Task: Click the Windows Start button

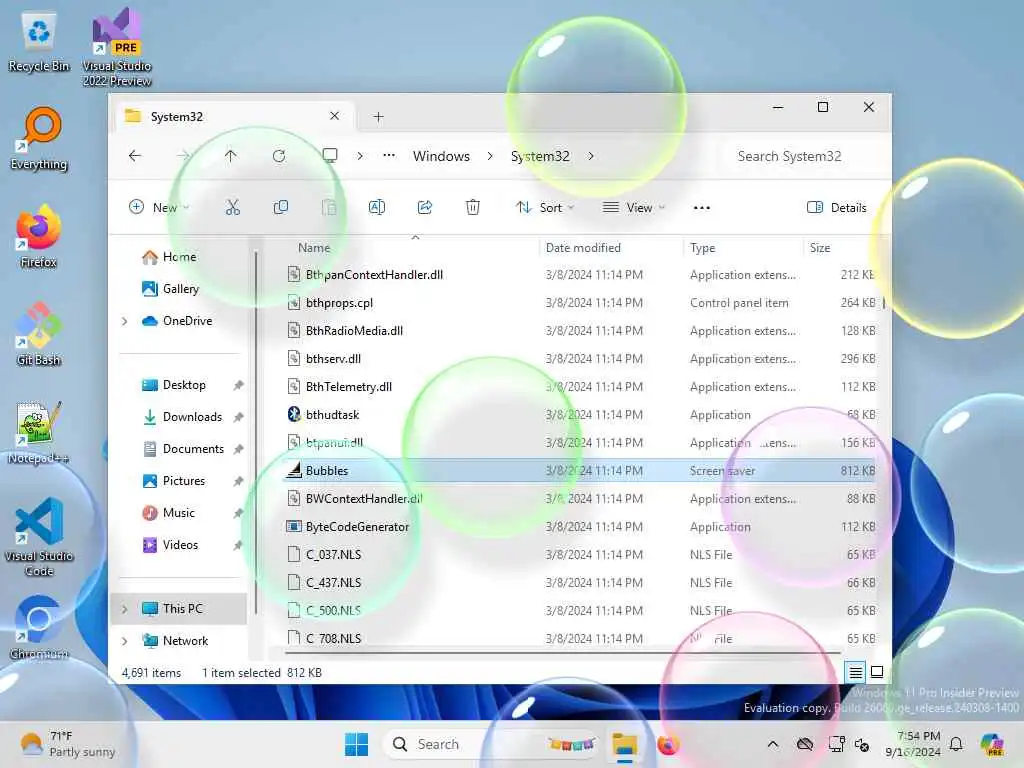Action: pos(357,744)
